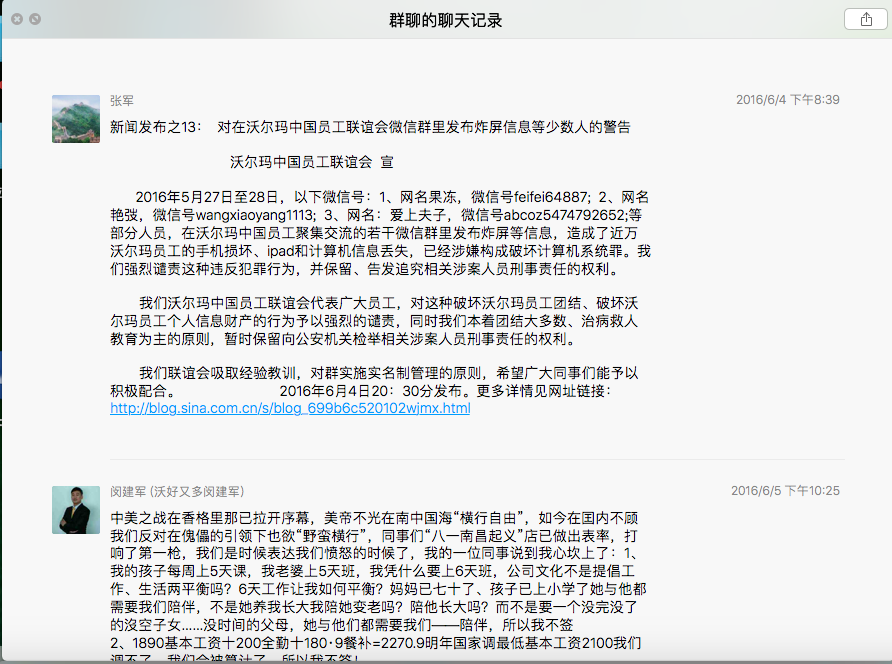The width and height of the screenshot is (892, 664).
Task: Open the blog.sina.com.cn hyperlink
Action: click(290, 409)
